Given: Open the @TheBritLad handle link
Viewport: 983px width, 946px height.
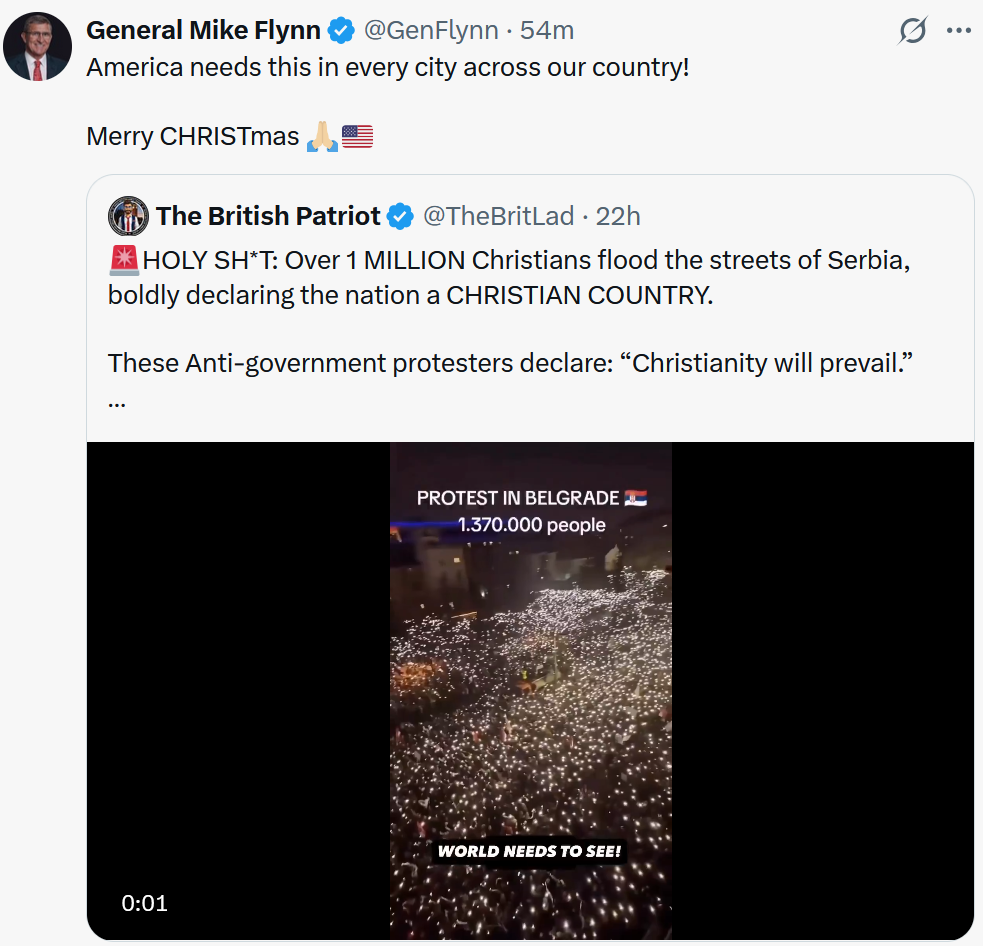Looking at the screenshot, I should [x=498, y=216].
